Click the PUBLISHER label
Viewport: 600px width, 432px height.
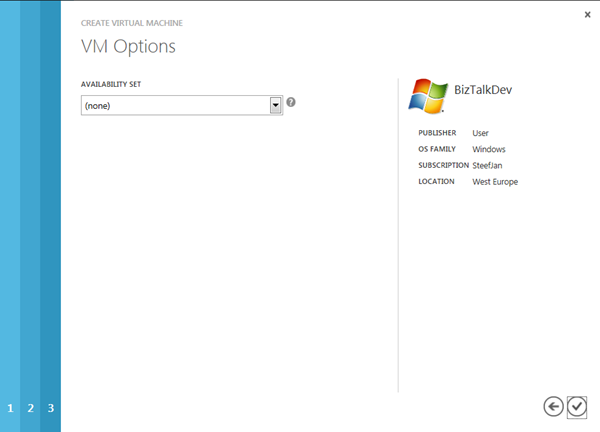click(x=437, y=133)
